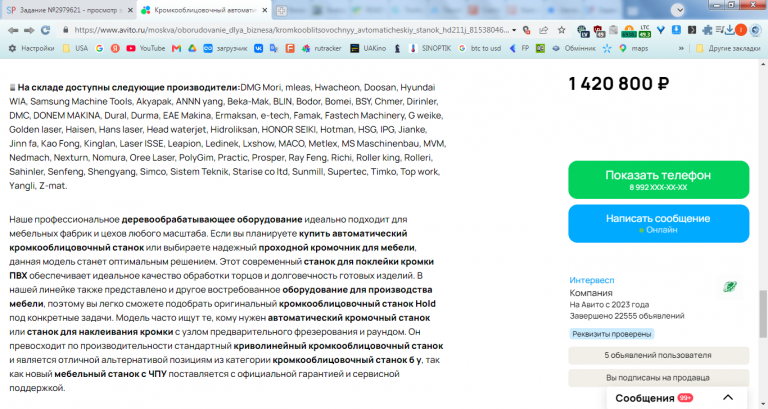The height and width of the screenshot is (409, 768).
Task: Open the Сообщения panel header
Action: (676, 398)
